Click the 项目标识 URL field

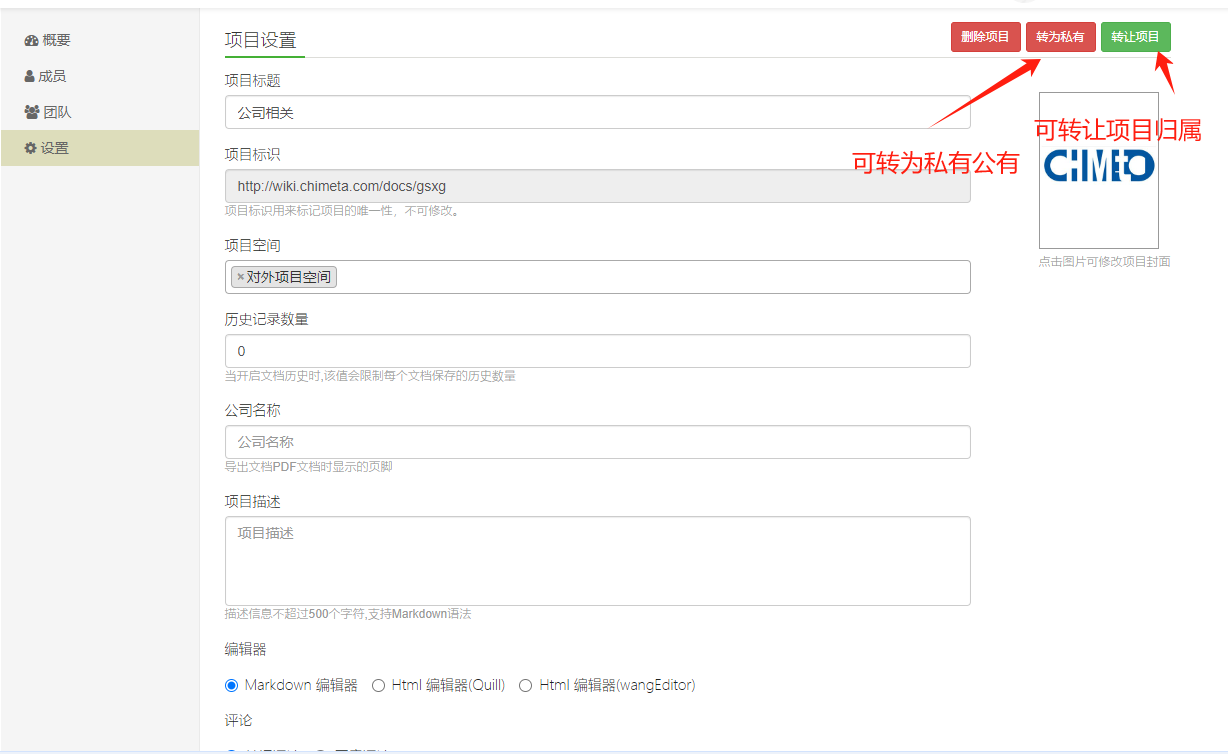pyautogui.click(x=597, y=186)
